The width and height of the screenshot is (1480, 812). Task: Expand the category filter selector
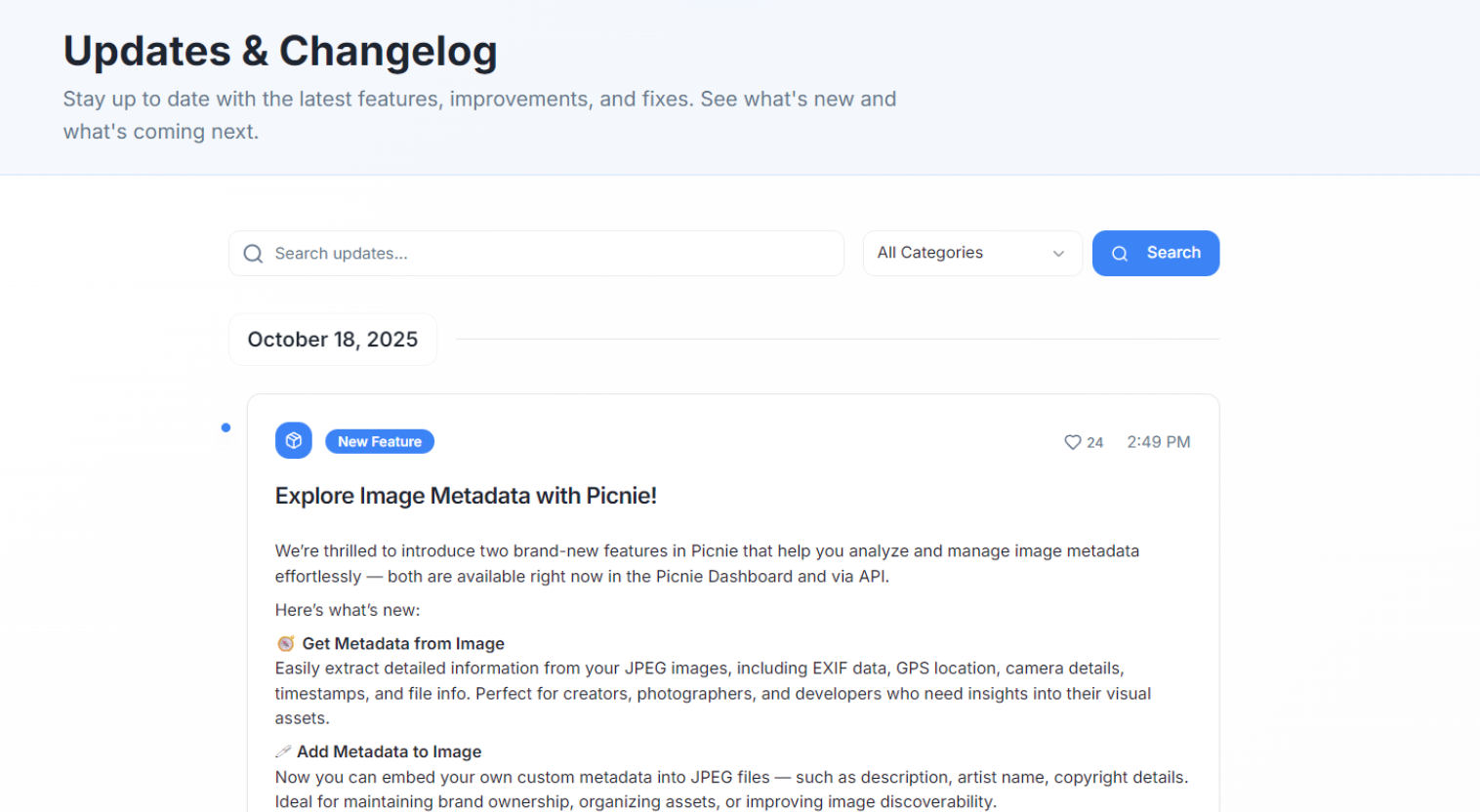971,253
